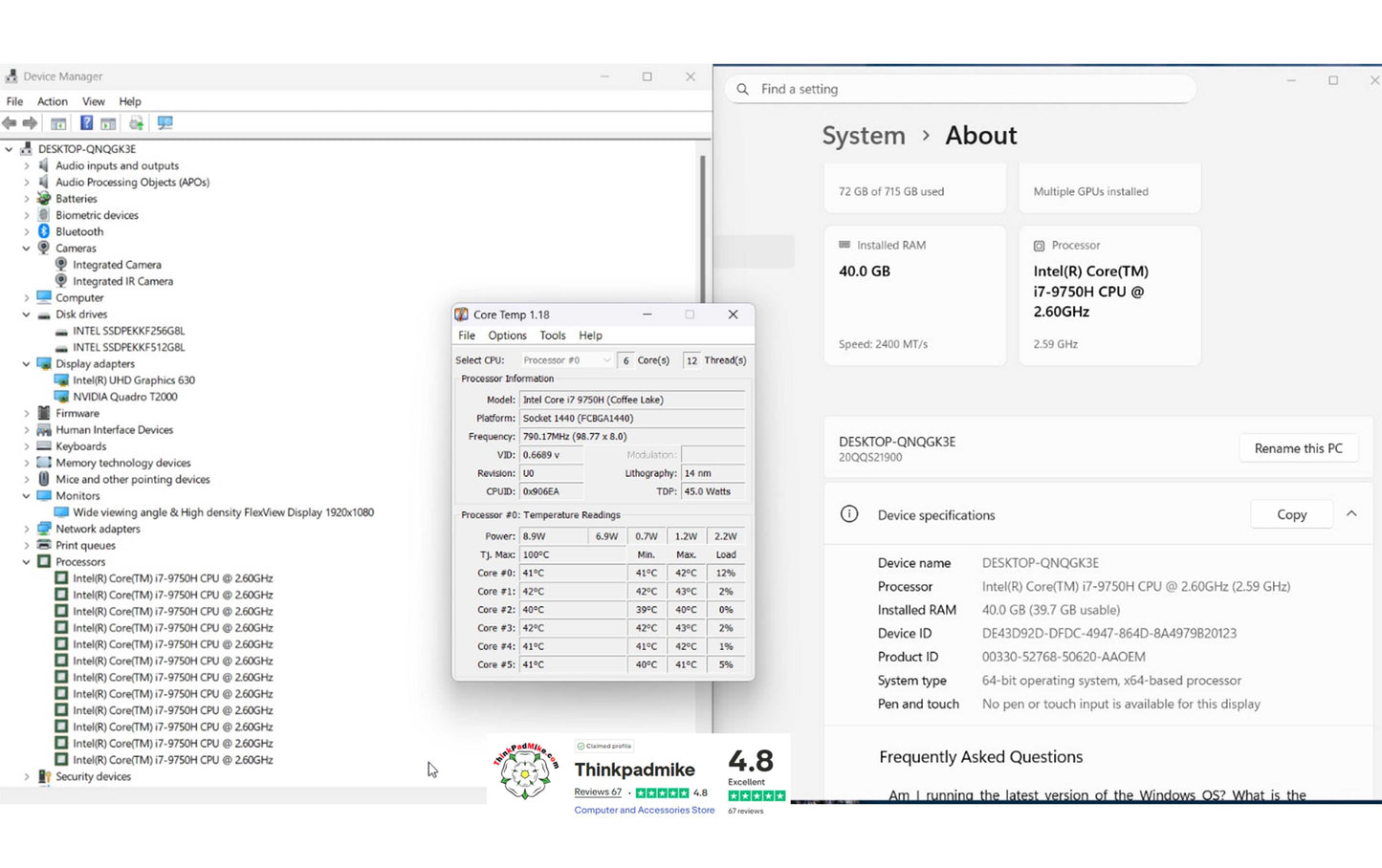1382x868 pixels.
Task: Select the Integrated IR Camera device
Action: coord(122,281)
